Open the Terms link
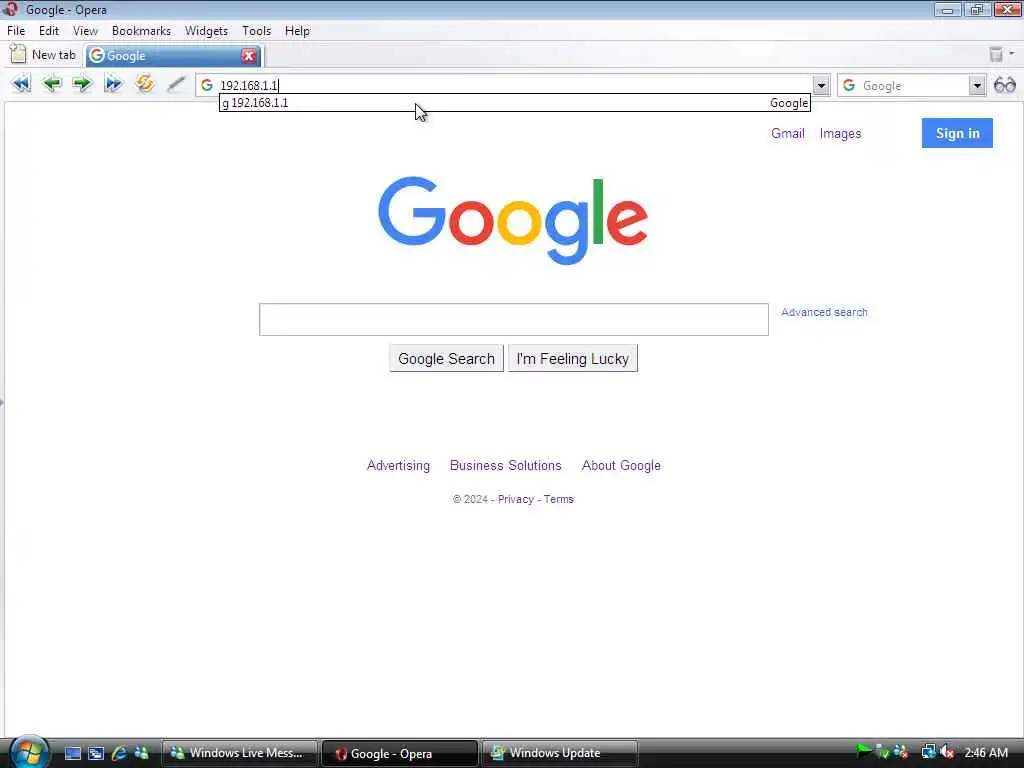 [x=558, y=499]
